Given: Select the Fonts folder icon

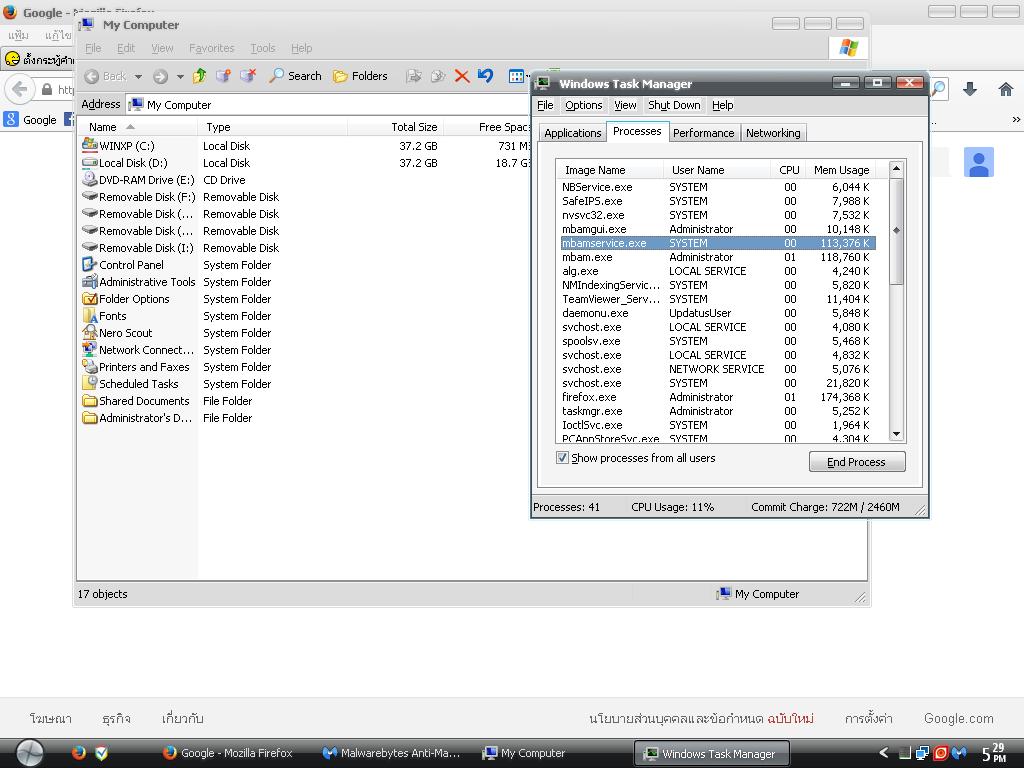Looking at the screenshot, I should coord(90,315).
